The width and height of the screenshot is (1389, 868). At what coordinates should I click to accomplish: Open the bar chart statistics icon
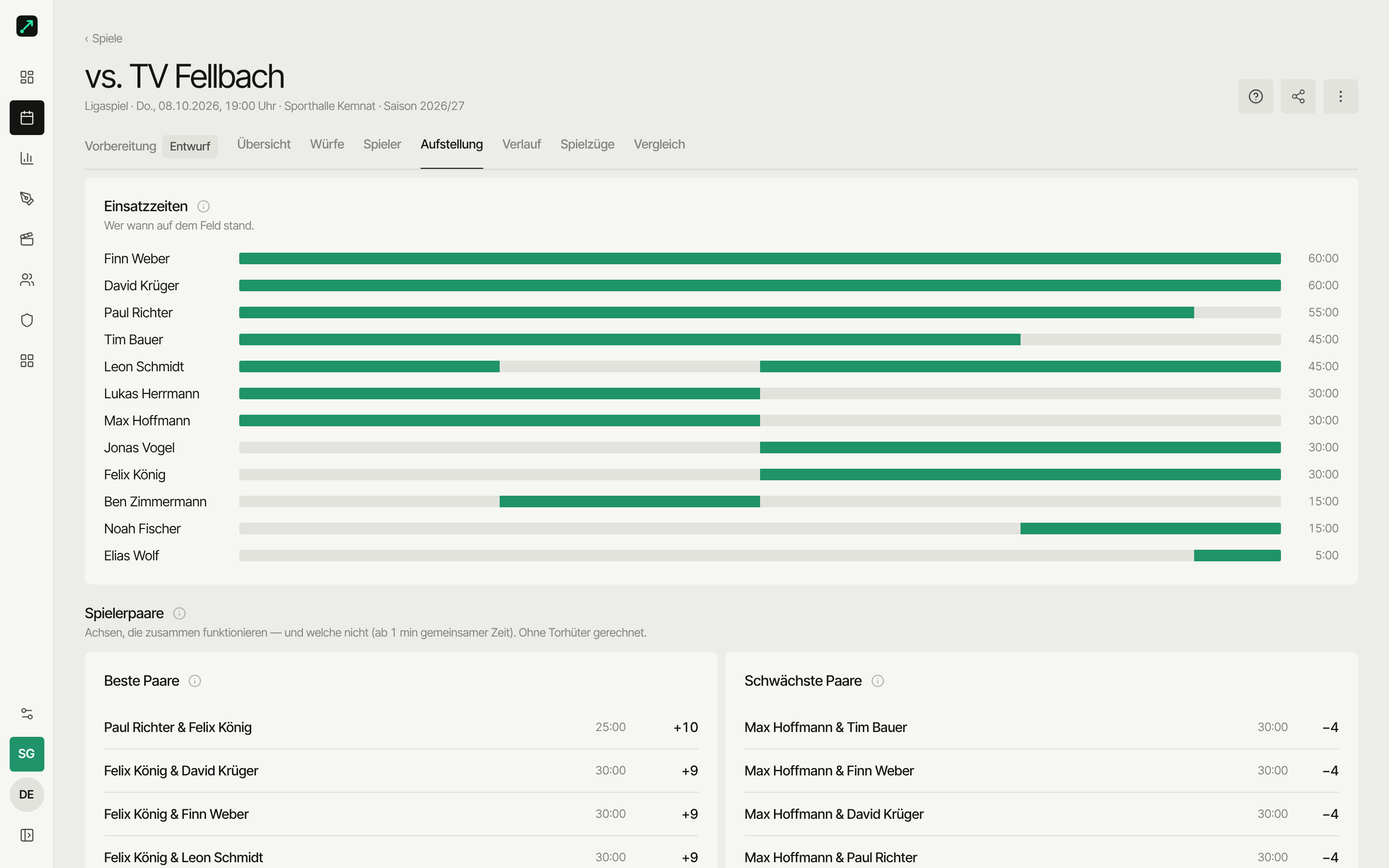[27, 158]
